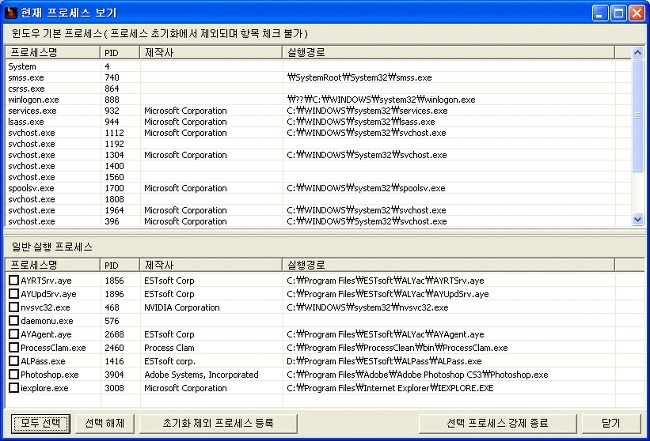Click the Photoshop CS3 path cell
The height and width of the screenshot is (441, 650).
(417, 375)
